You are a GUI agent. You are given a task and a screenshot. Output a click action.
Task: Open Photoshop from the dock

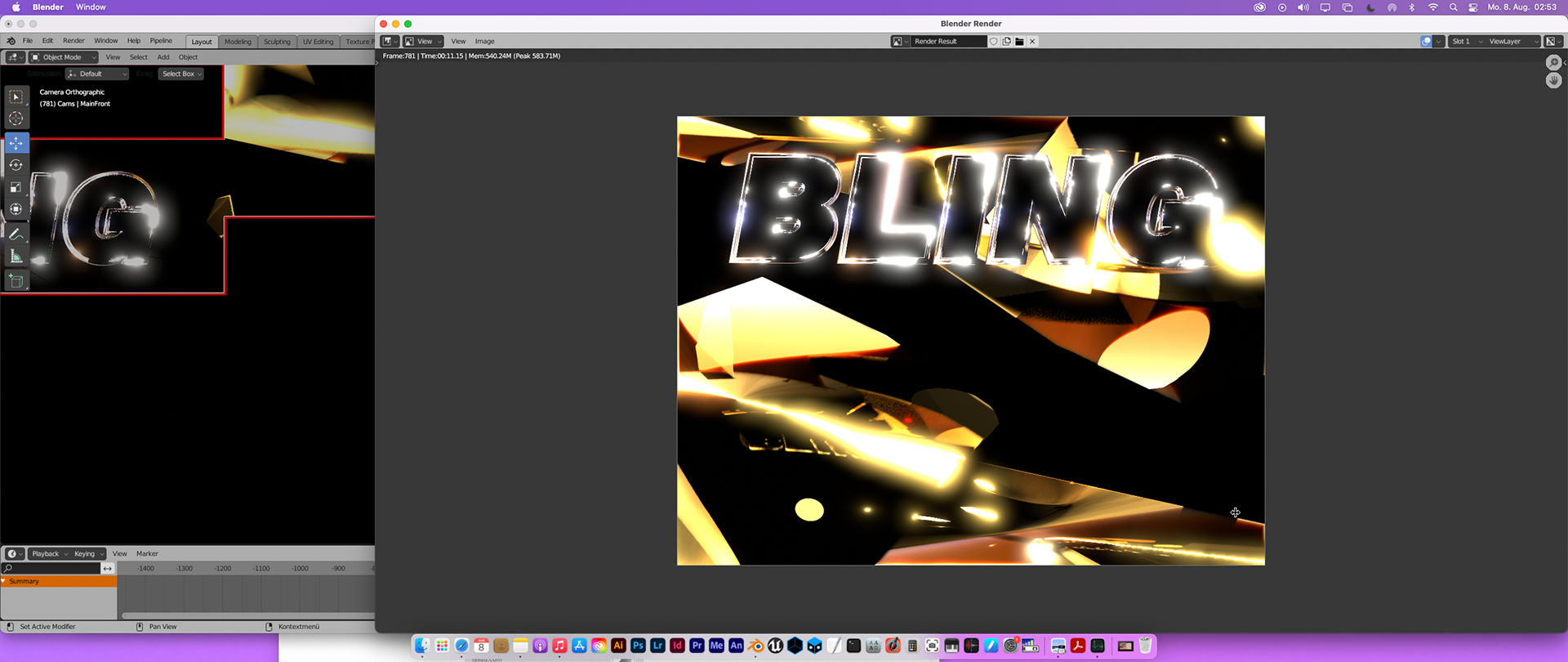coord(638,646)
